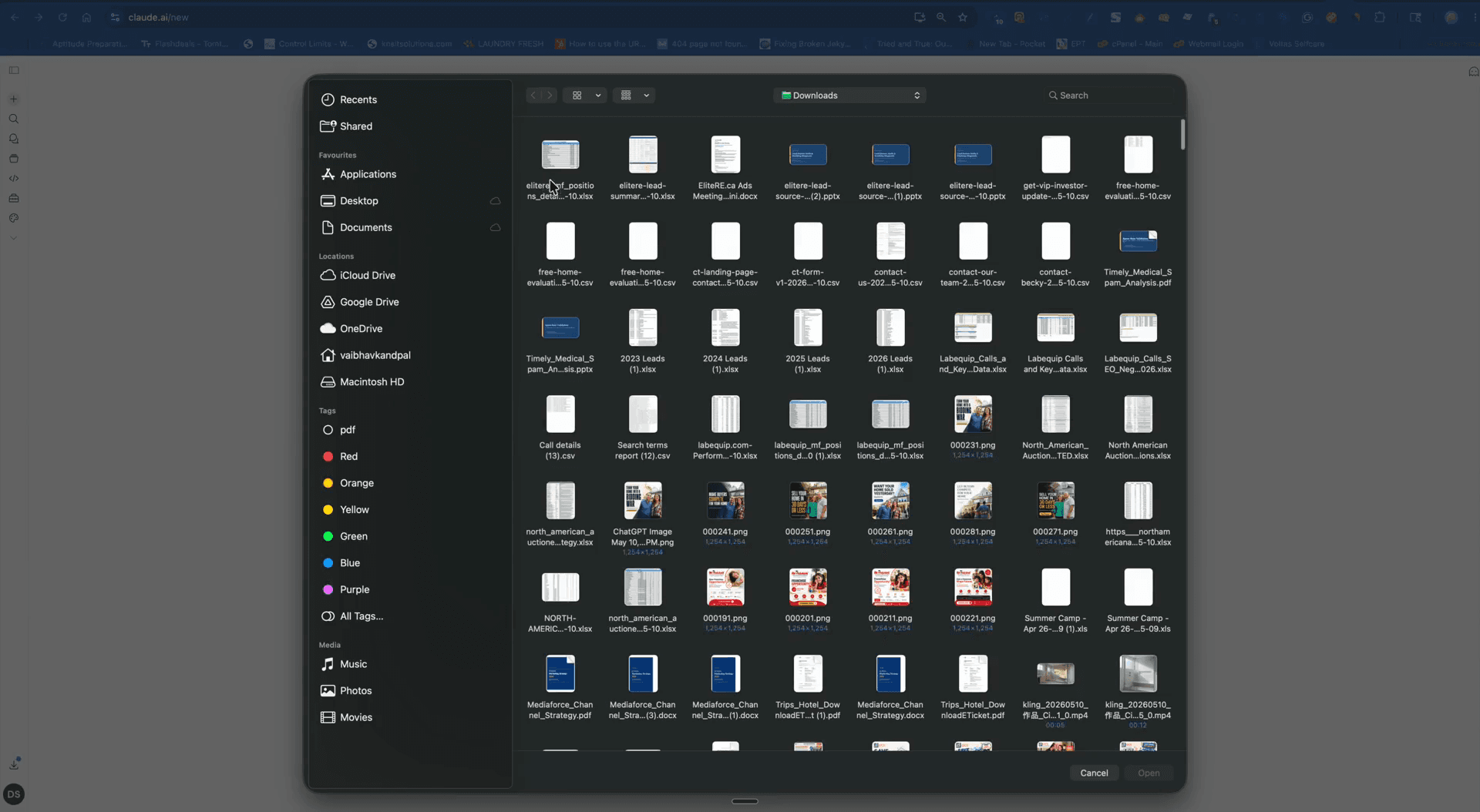Browse the Macintosh HD volume

[362, 382]
